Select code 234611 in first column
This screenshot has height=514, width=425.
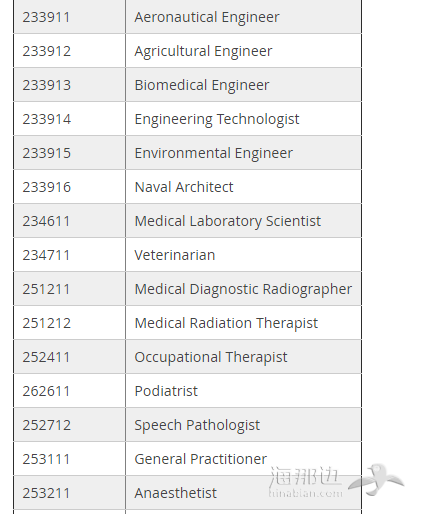click(x=46, y=221)
